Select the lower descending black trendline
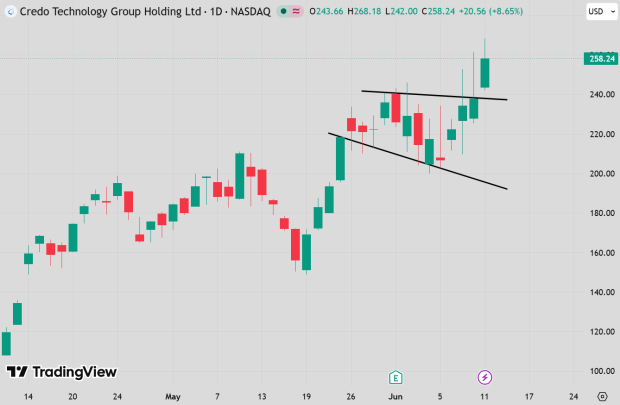Image resolution: width=620 pixels, height=405 pixels. [x=418, y=161]
